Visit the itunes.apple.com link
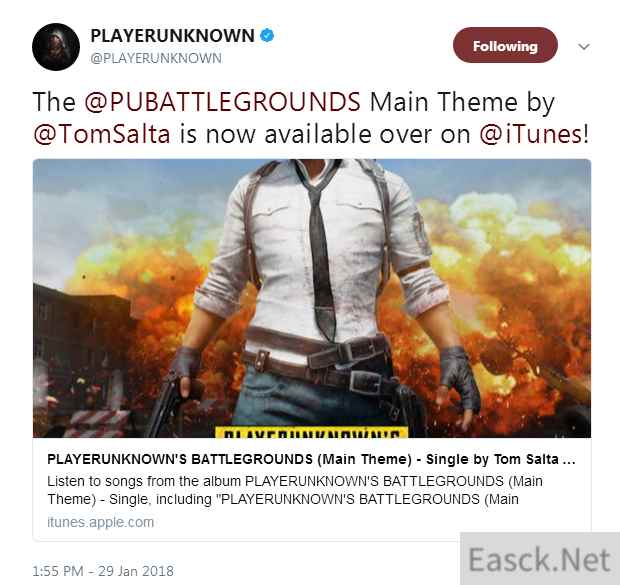Viewport: 620px width, 585px height. 100,522
